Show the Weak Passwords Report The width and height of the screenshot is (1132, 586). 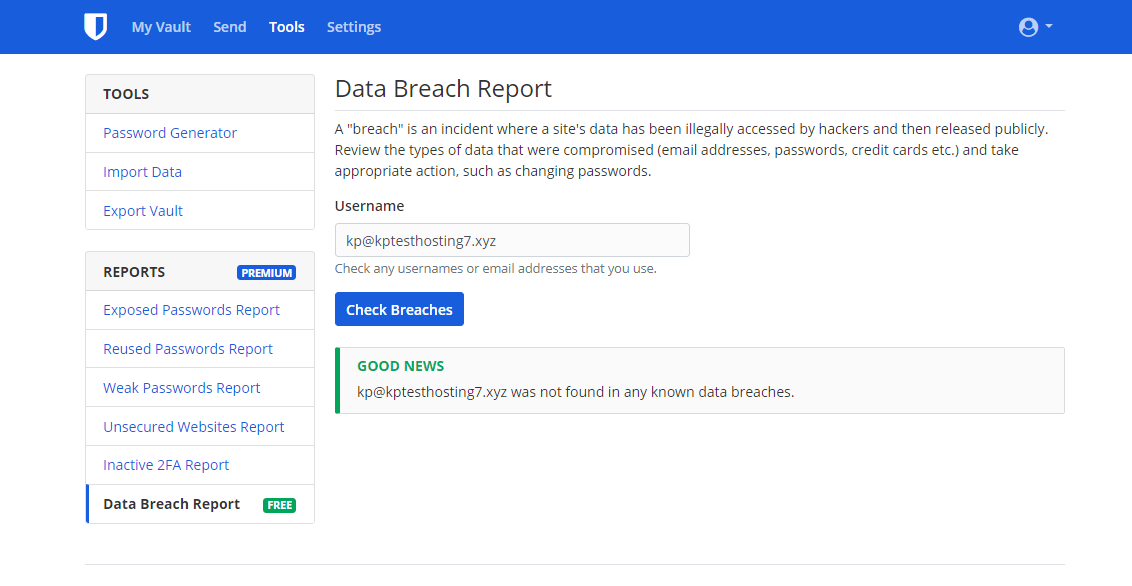tap(181, 388)
